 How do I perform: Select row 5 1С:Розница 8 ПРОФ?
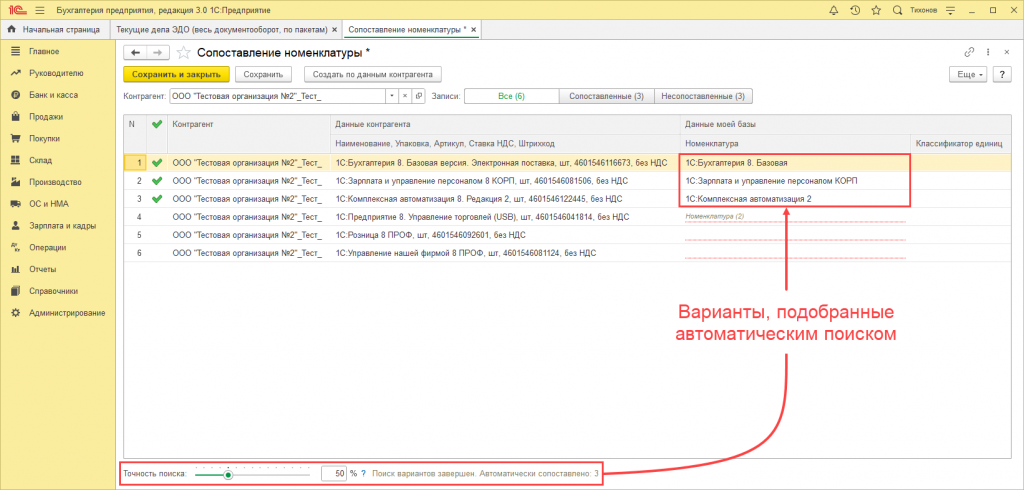coord(505,235)
